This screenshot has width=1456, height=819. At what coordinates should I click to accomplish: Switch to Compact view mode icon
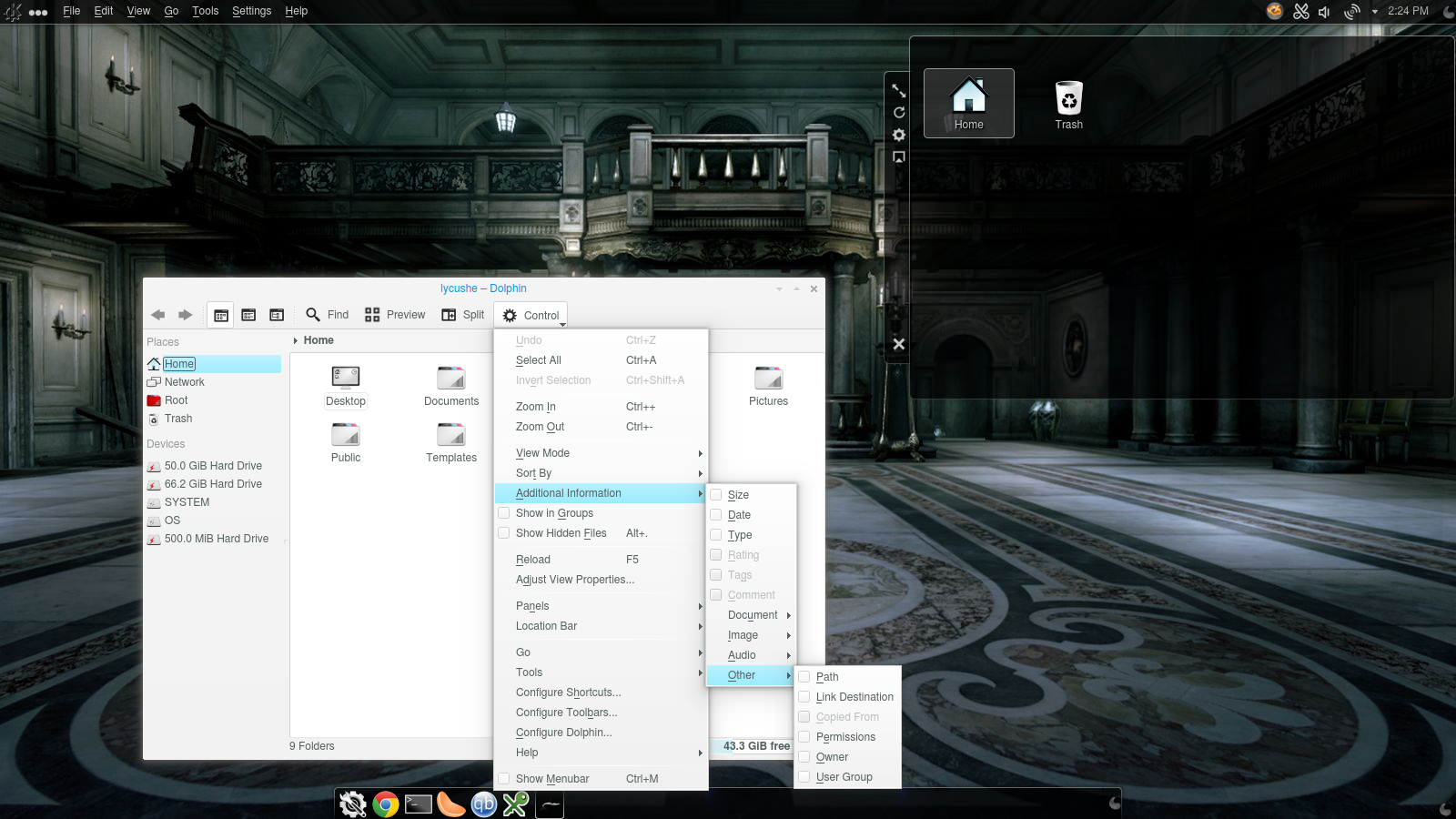(x=248, y=315)
